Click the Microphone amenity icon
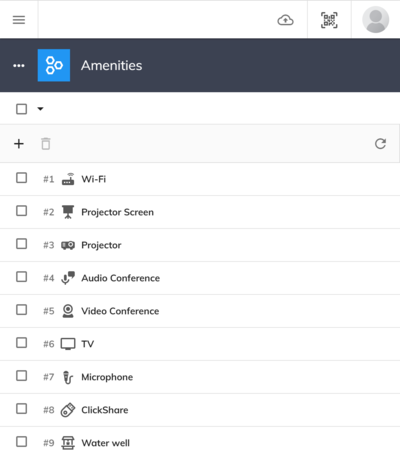This screenshot has height=455, width=400. [x=68, y=377]
